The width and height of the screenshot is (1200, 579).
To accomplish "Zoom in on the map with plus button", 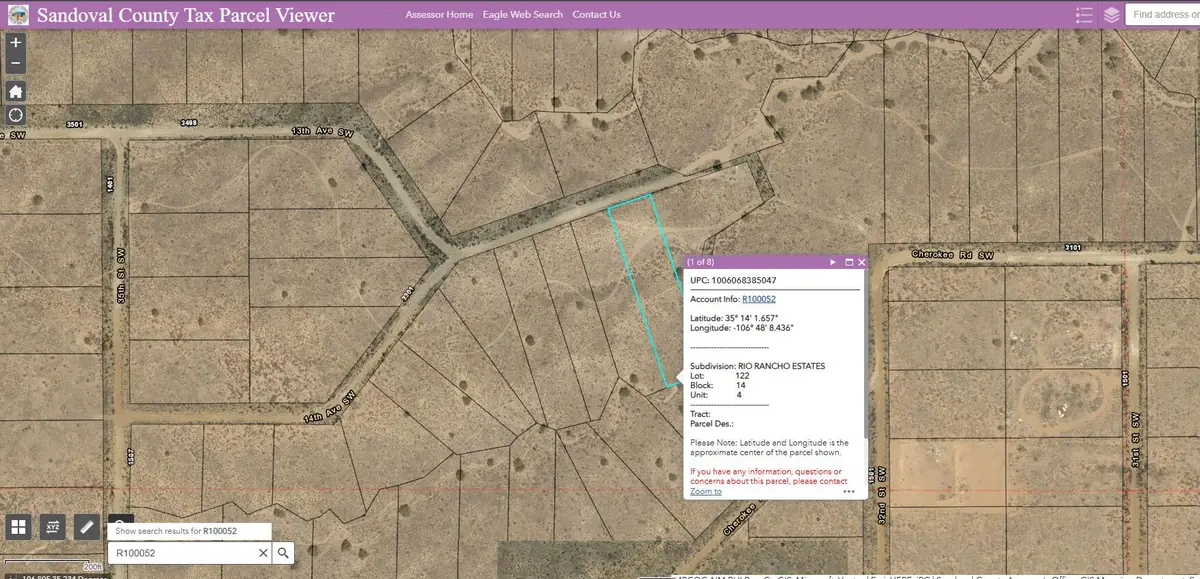I will tap(16, 43).
